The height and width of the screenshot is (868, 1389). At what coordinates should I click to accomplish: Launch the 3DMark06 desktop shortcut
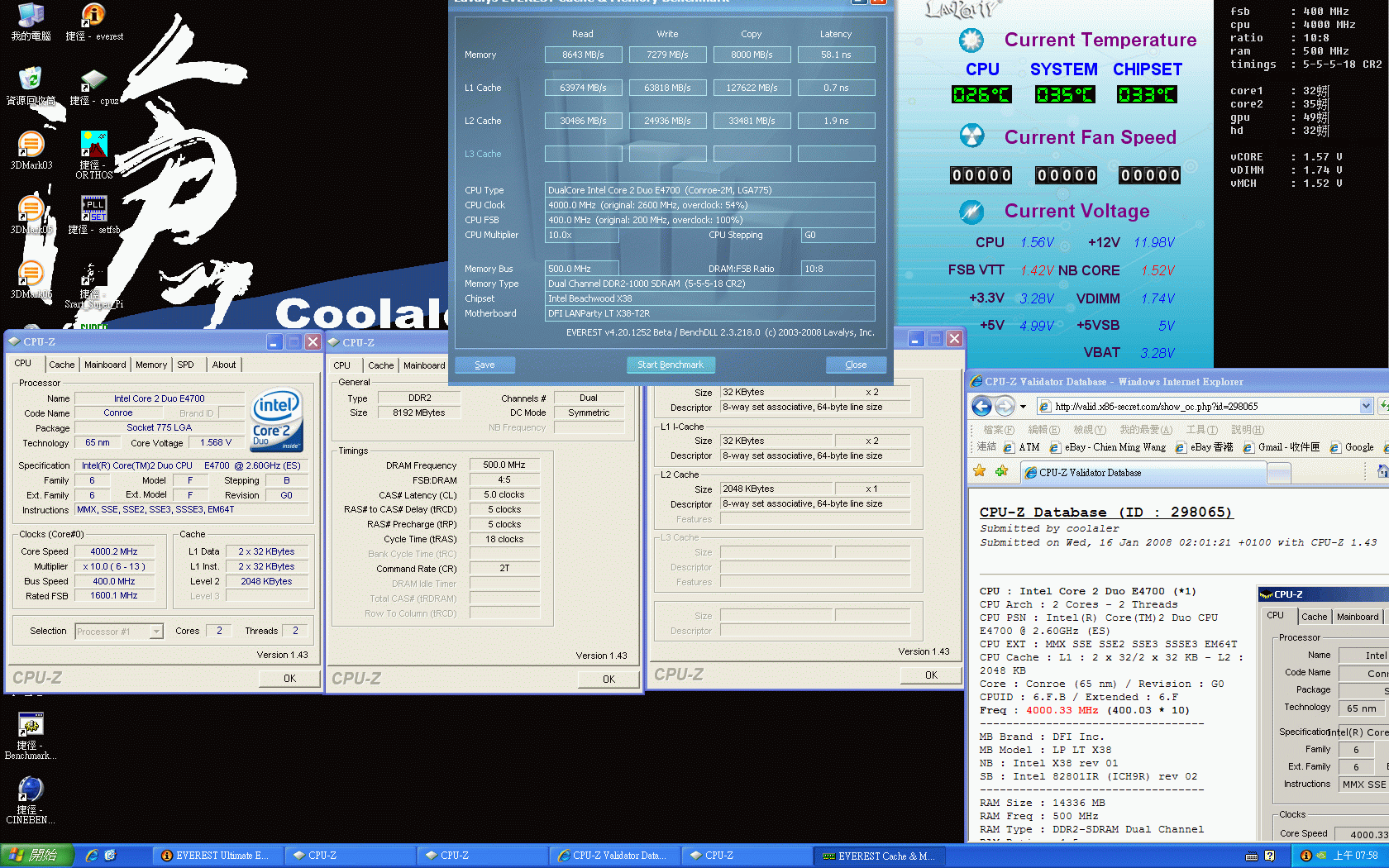tap(31, 279)
